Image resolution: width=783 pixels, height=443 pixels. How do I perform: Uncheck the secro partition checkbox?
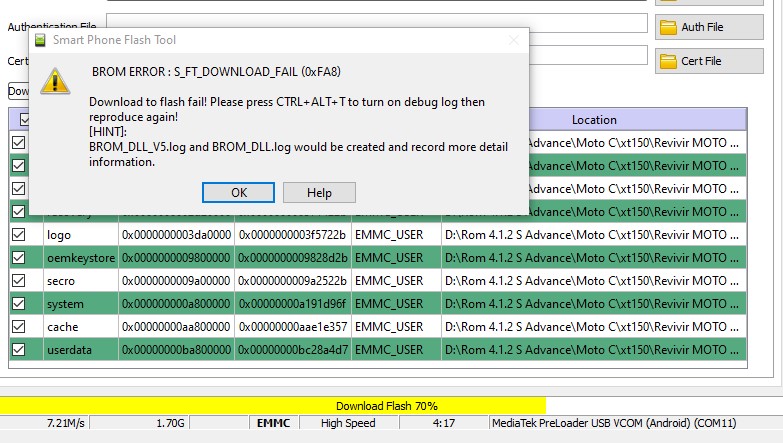18,280
